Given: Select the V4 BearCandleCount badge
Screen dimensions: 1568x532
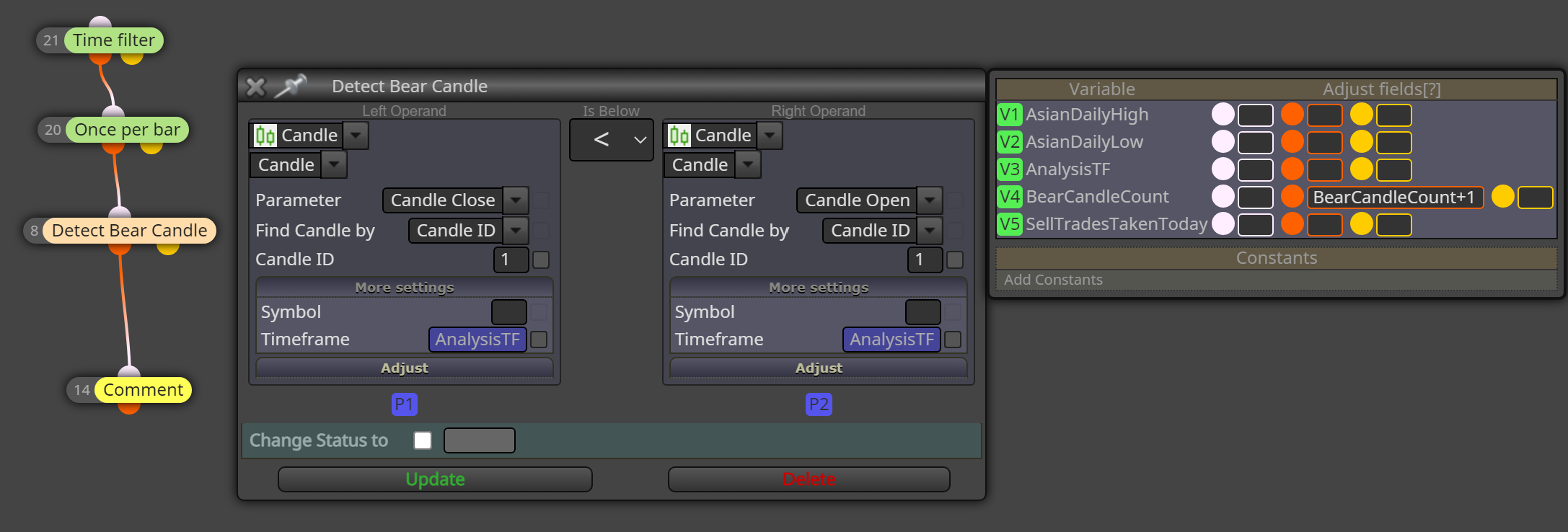Looking at the screenshot, I should click(x=1010, y=197).
